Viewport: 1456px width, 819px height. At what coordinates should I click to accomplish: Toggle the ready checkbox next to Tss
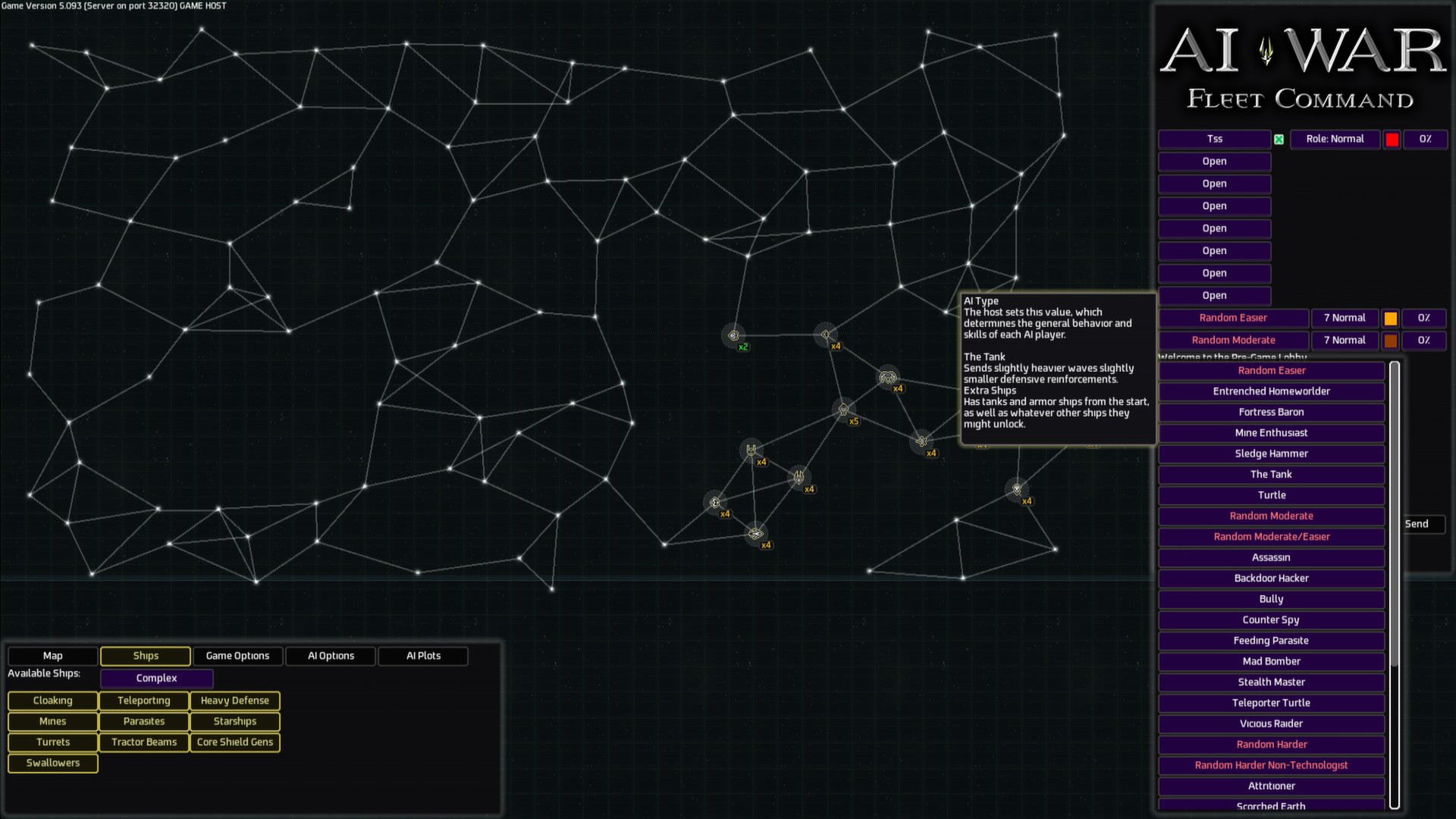coord(1279,139)
